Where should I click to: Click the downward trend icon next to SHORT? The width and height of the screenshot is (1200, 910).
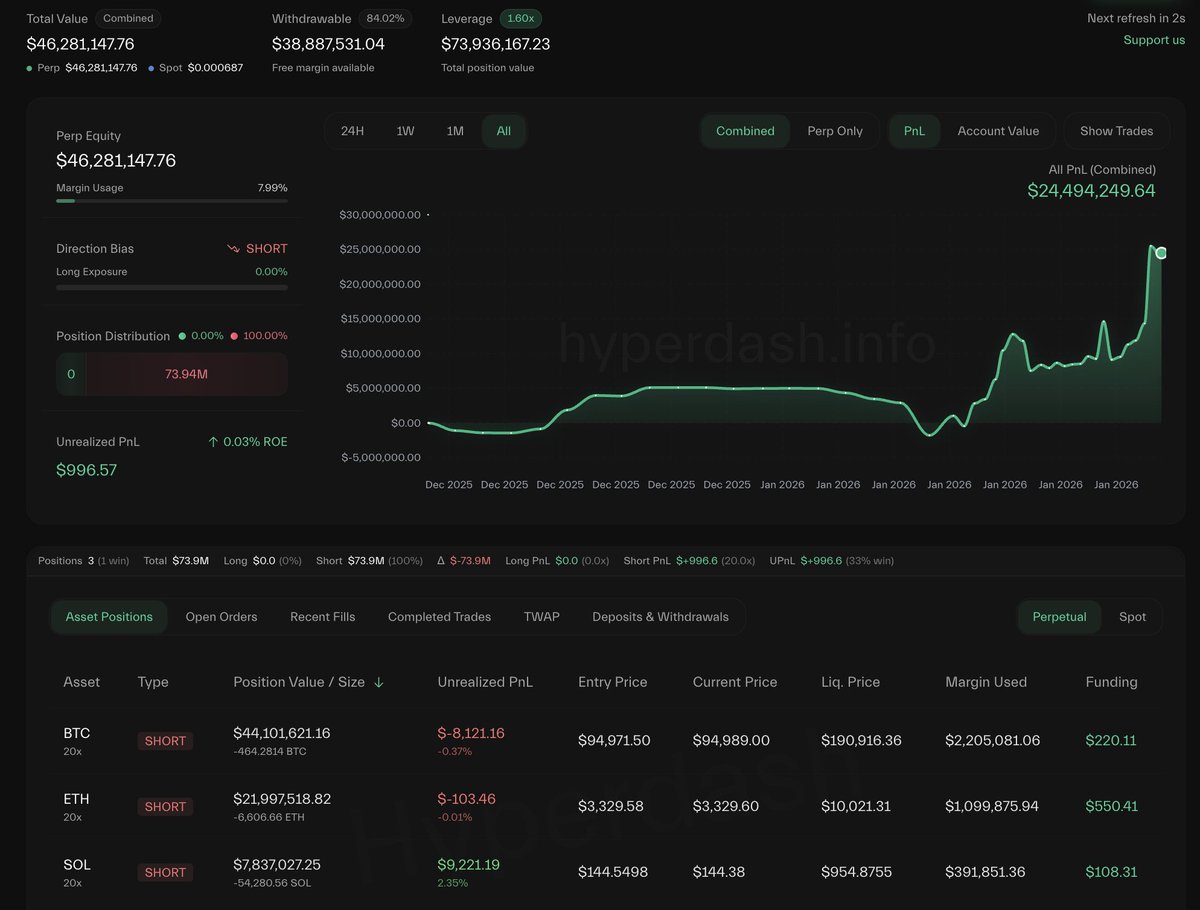pyautogui.click(x=233, y=249)
